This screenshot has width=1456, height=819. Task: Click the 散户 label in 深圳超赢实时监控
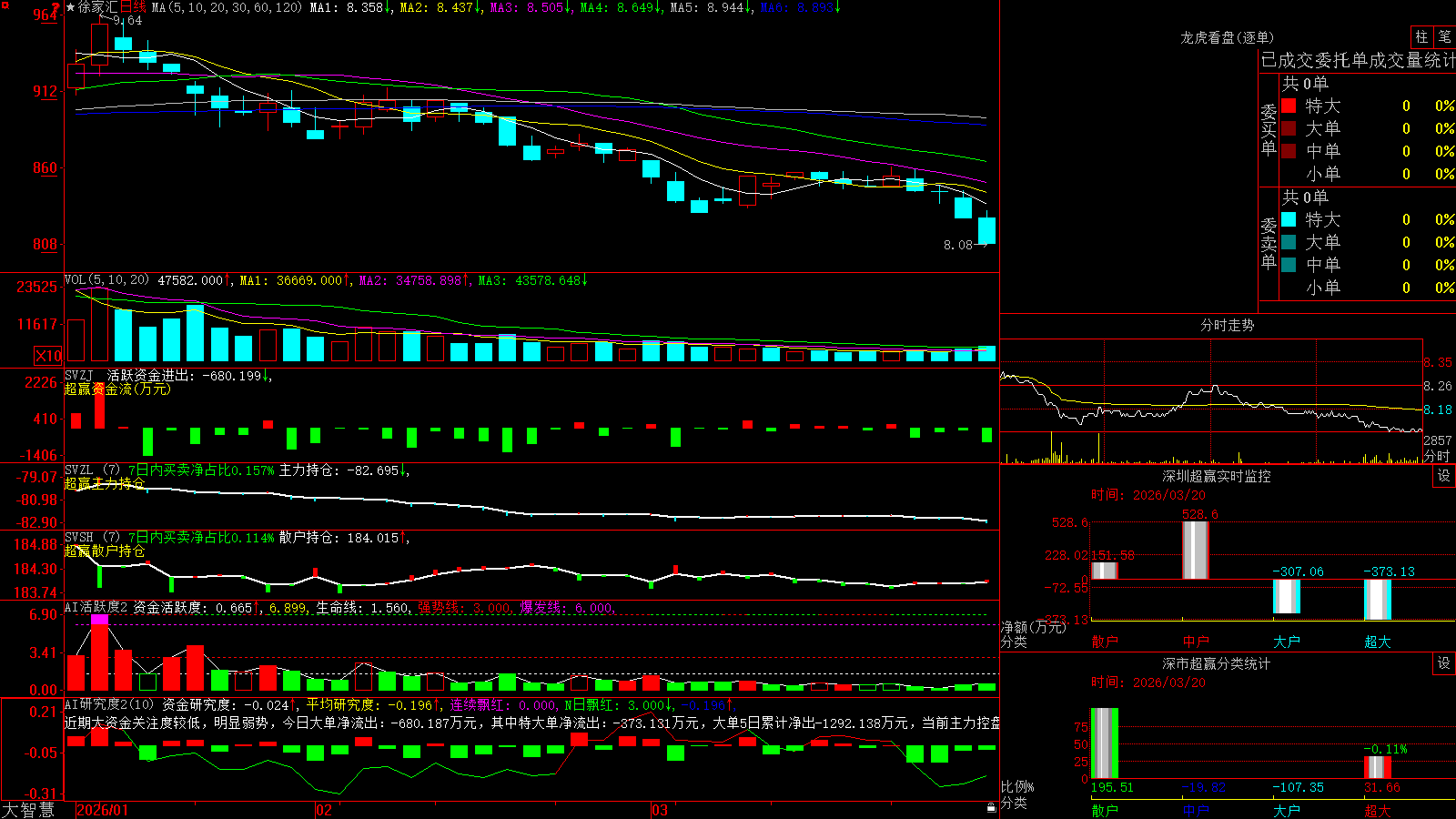[1104, 642]
